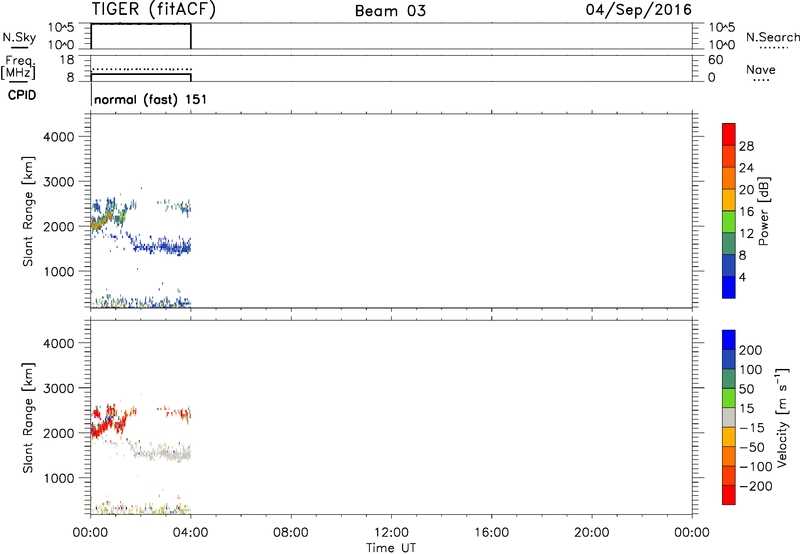Click the 'Beam 03' header label
Viewport: 800px width, 554px height.
point(390,11)
